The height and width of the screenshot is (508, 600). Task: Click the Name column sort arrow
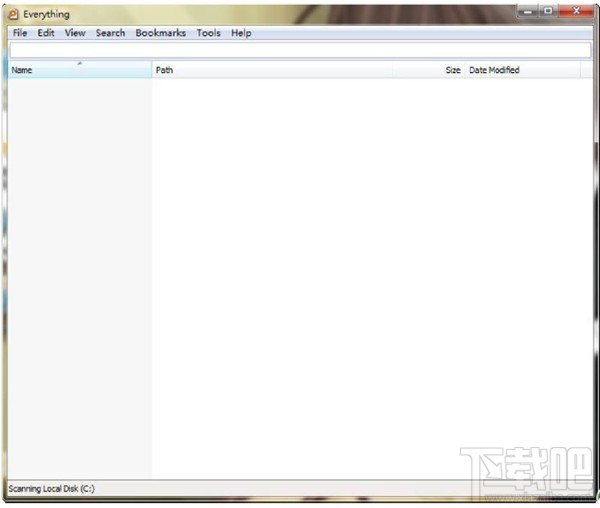click(80, 63)
